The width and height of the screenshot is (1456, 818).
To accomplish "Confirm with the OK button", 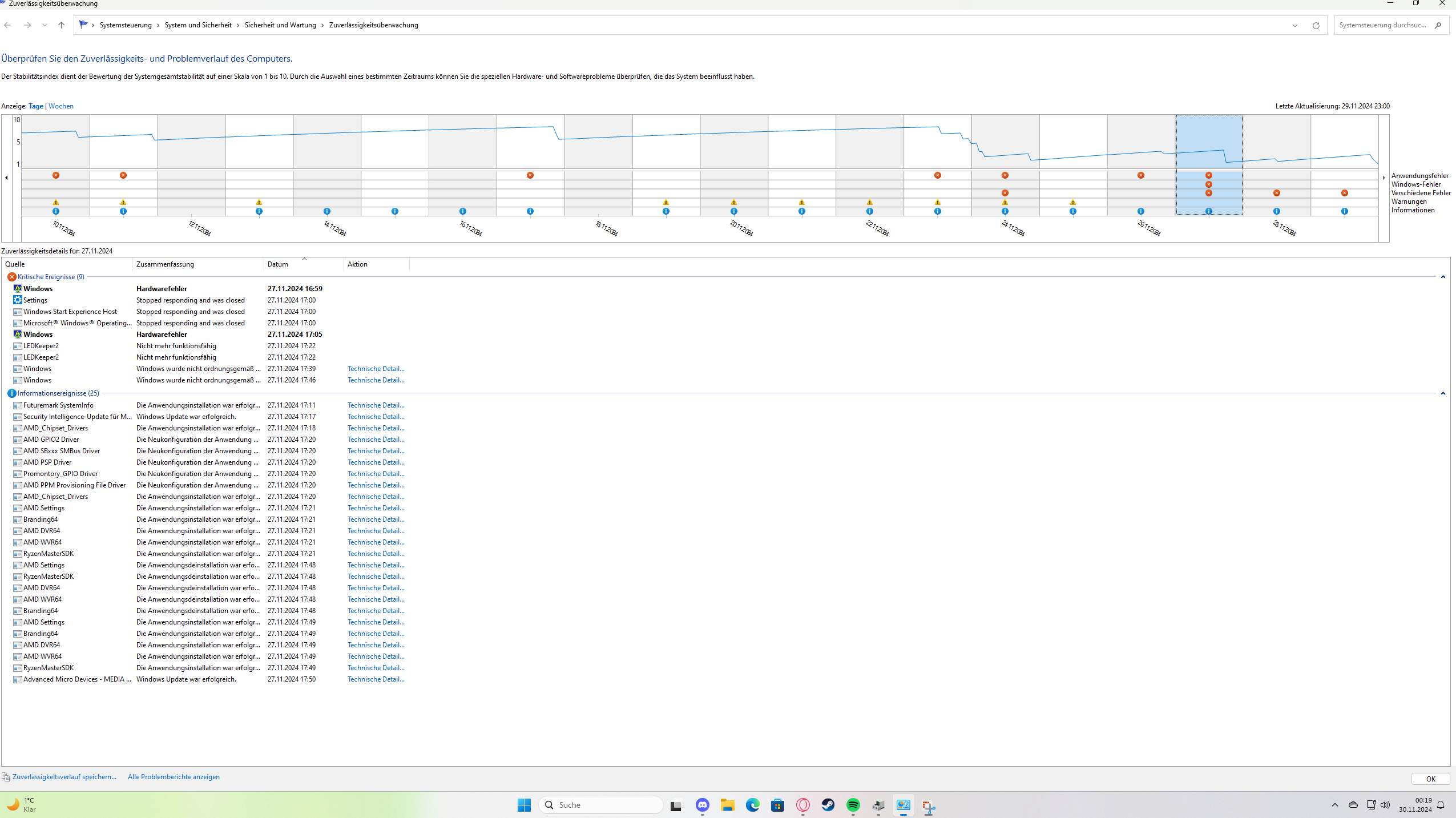I will pos(1430,779).
